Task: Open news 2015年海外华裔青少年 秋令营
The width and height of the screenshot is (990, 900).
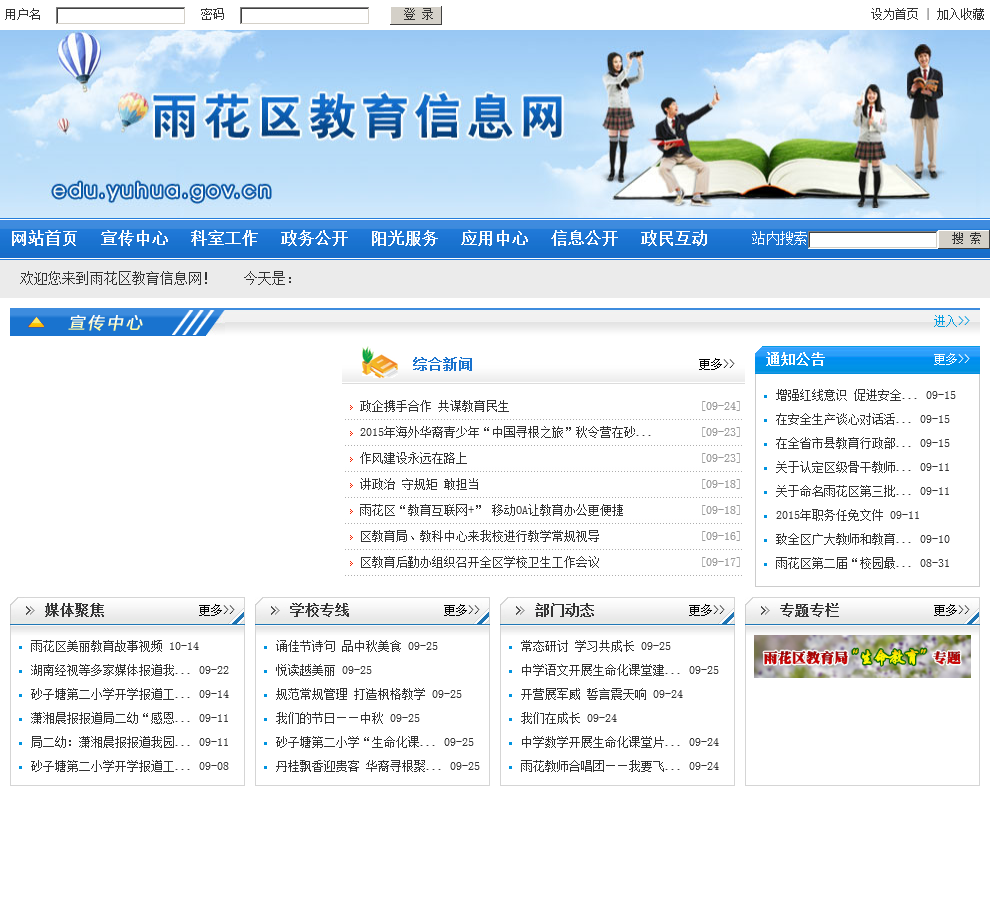Action: coord(505,432)
